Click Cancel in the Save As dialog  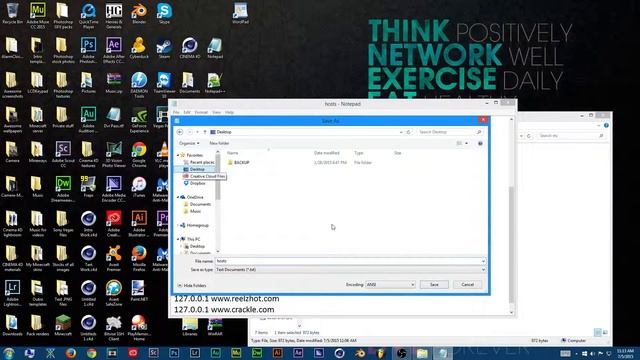[467, 284]
